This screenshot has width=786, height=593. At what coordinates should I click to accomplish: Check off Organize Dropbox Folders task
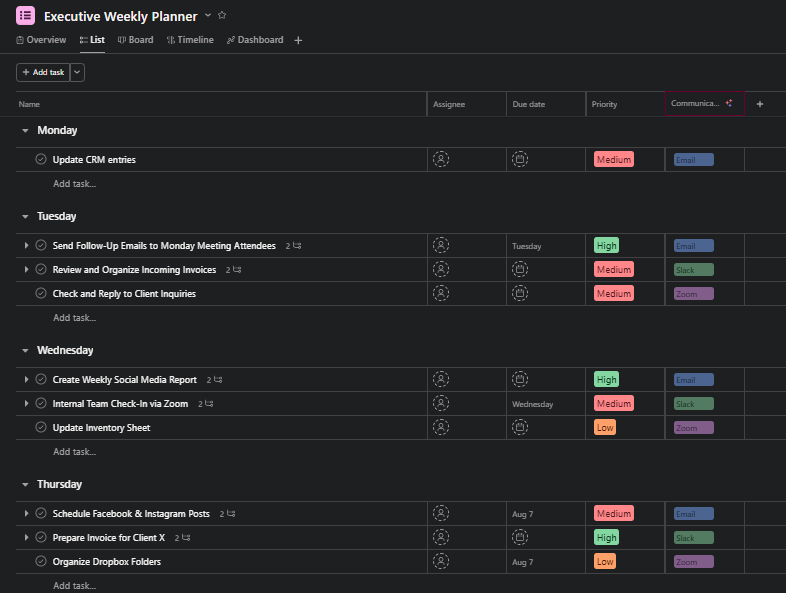pos(41,562)
